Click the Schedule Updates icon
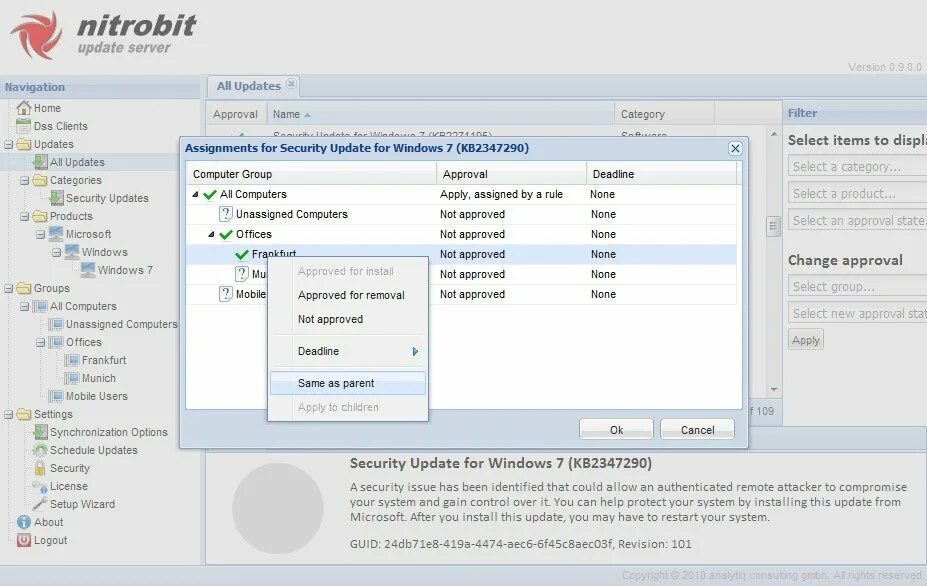 tap(40, 450)
